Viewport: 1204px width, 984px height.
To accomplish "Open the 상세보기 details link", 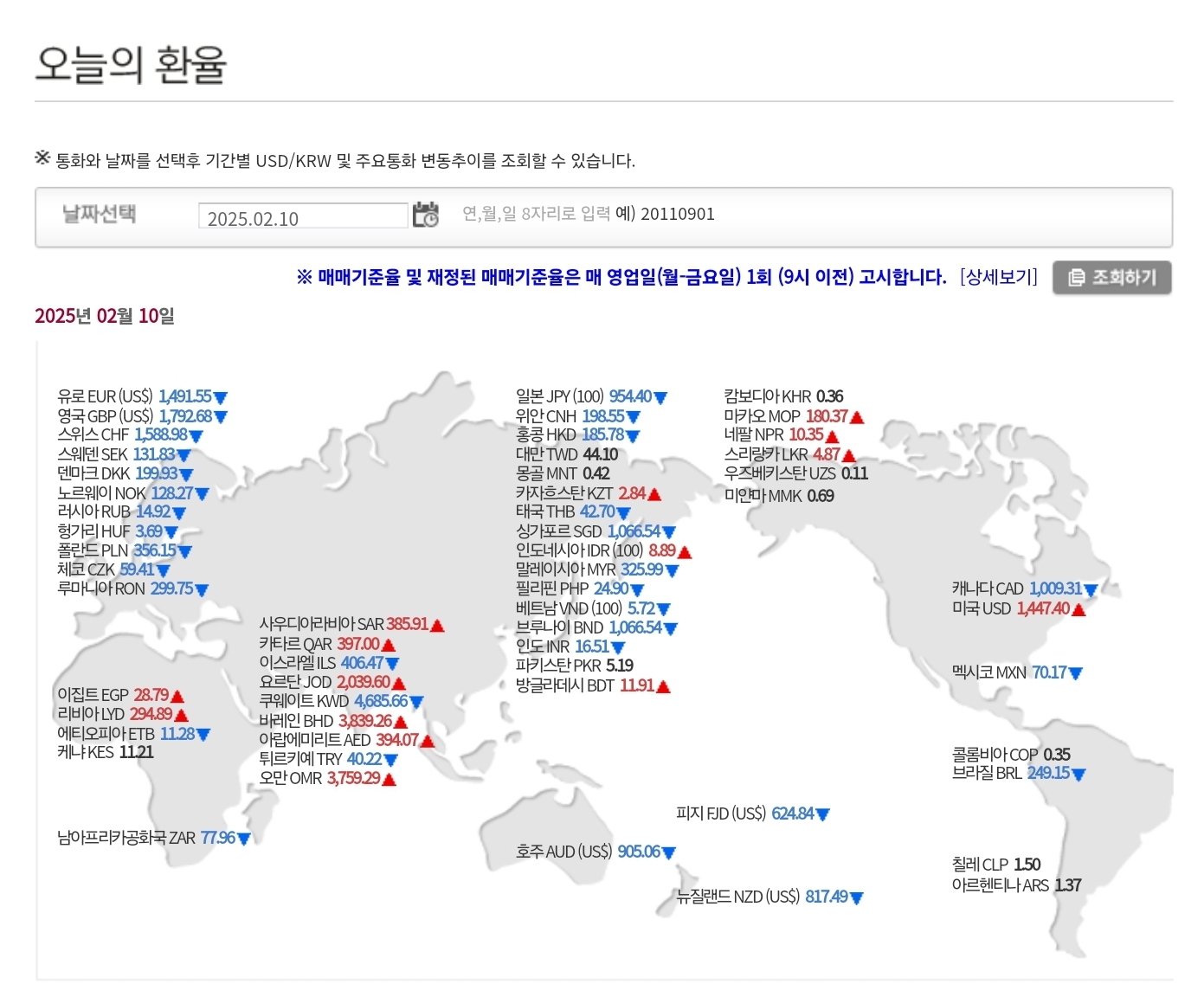I will point(999,277).
